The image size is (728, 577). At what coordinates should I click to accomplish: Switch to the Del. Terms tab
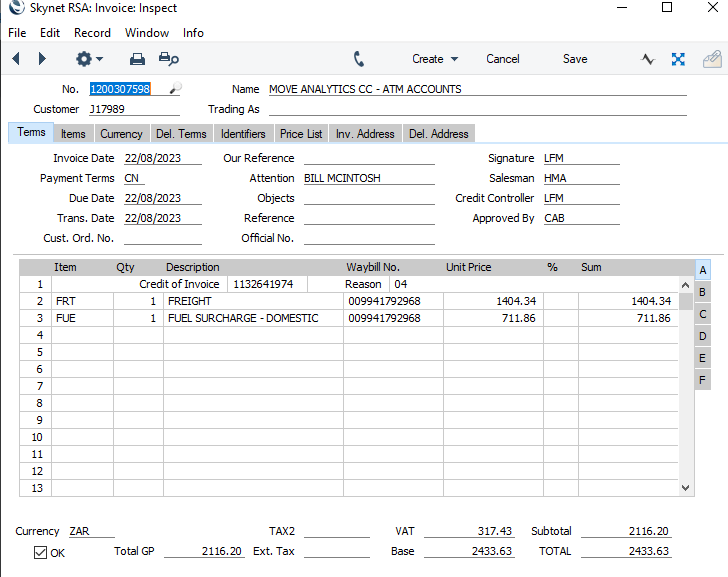(181, 134)
